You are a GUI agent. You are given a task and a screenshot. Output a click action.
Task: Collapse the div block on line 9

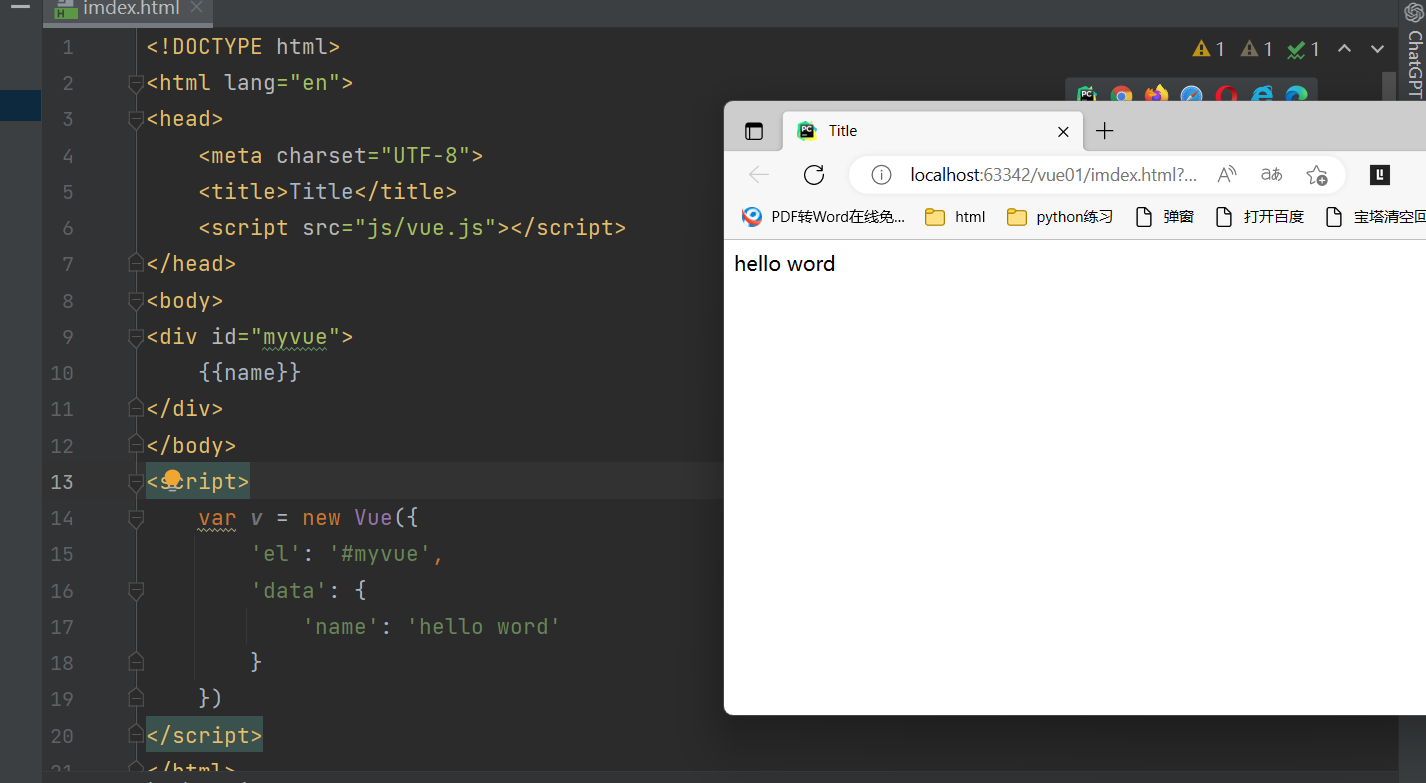[136, 337]
